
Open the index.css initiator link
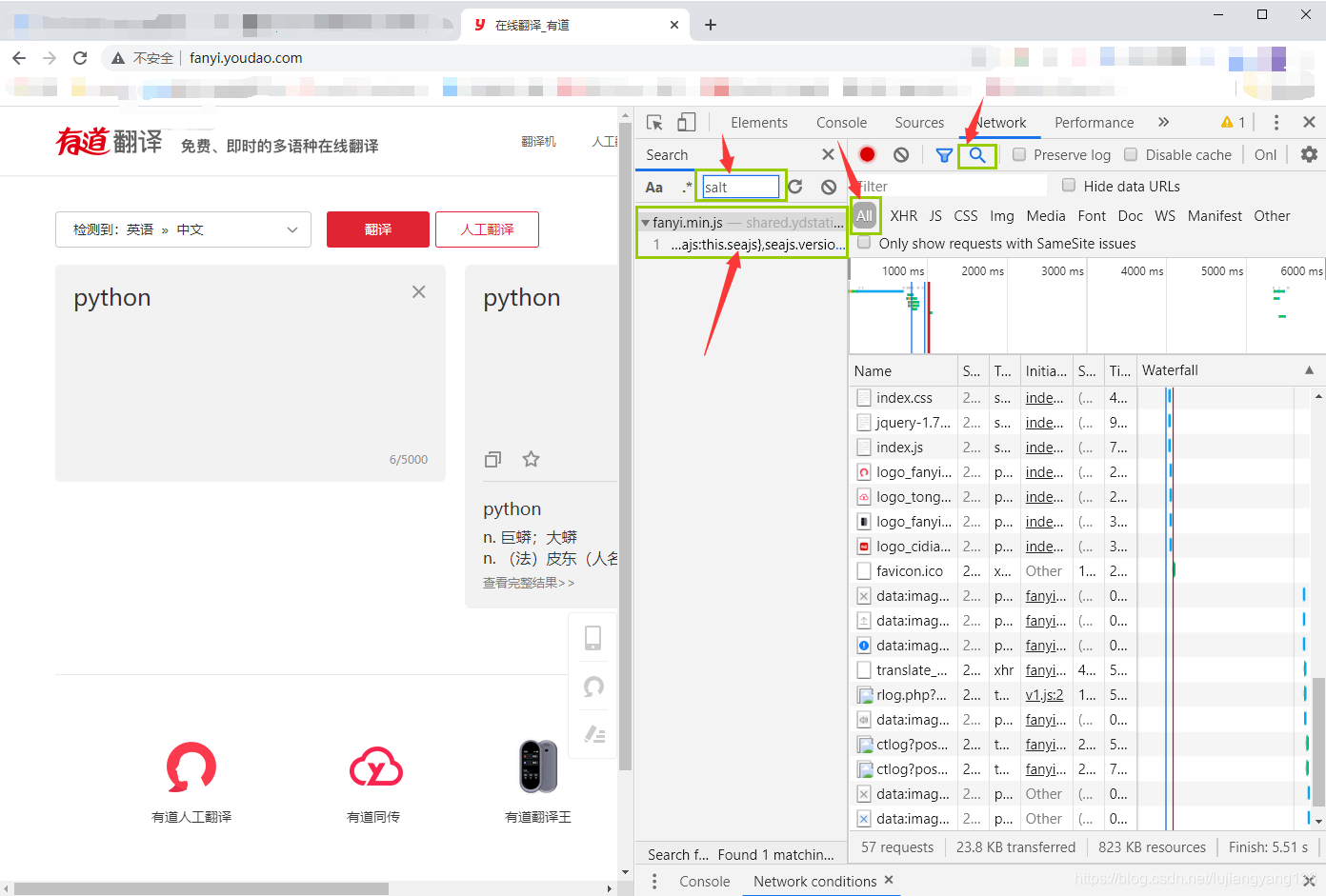click(1044, 398)
